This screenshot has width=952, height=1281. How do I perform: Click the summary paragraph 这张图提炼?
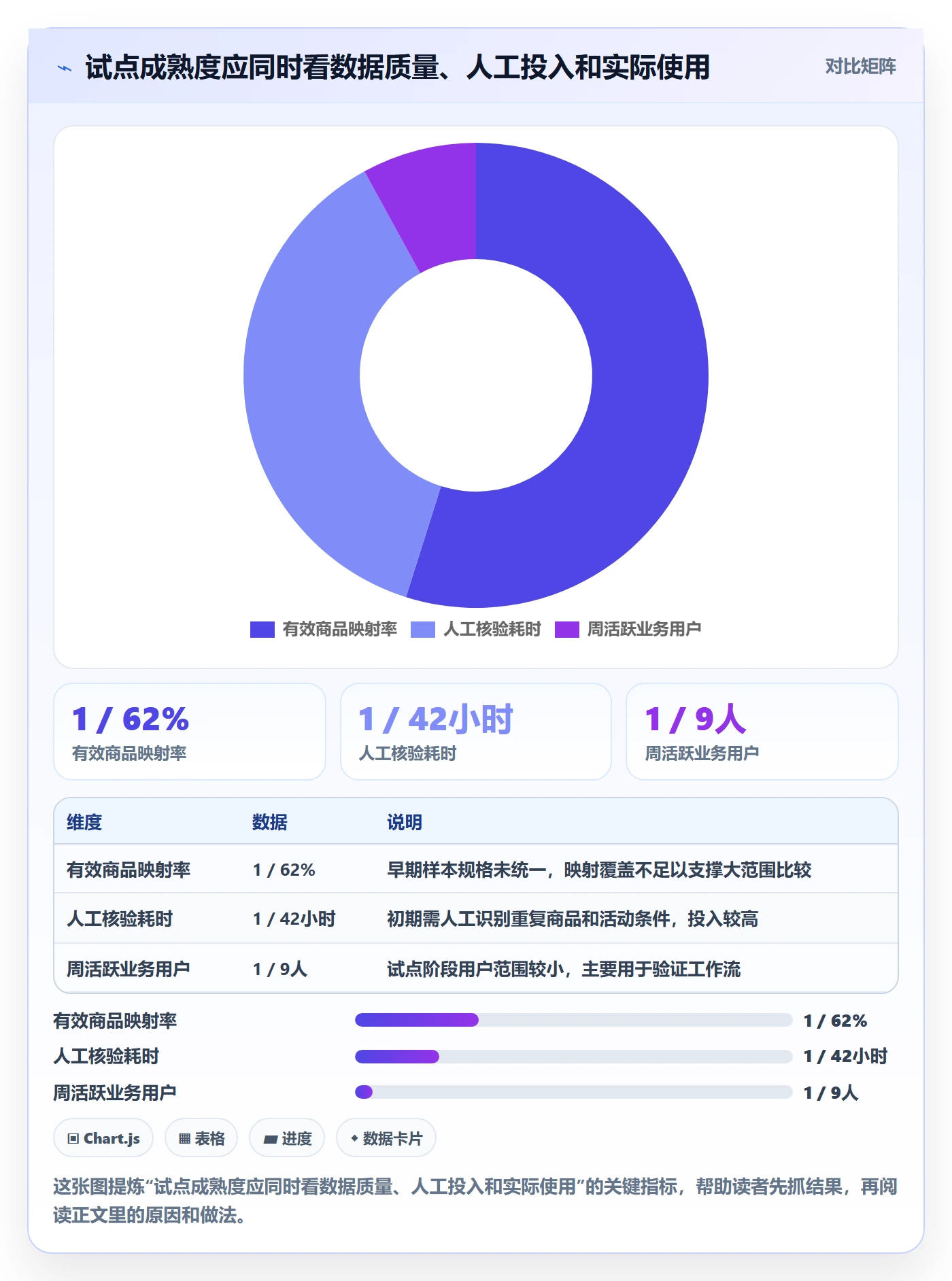[x=475, y=1200]
